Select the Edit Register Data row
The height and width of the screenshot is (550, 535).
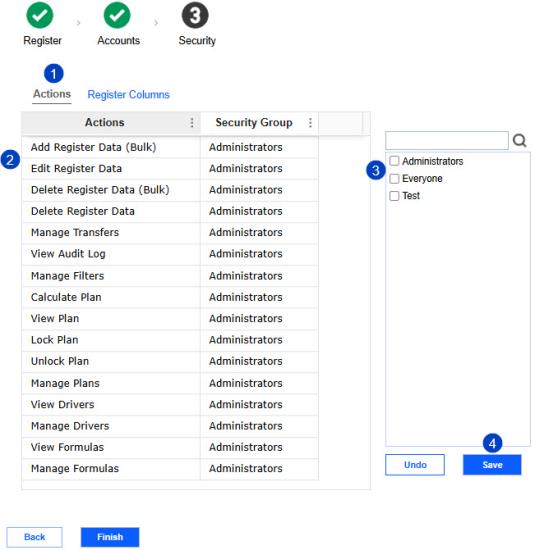tap(170, 169)
